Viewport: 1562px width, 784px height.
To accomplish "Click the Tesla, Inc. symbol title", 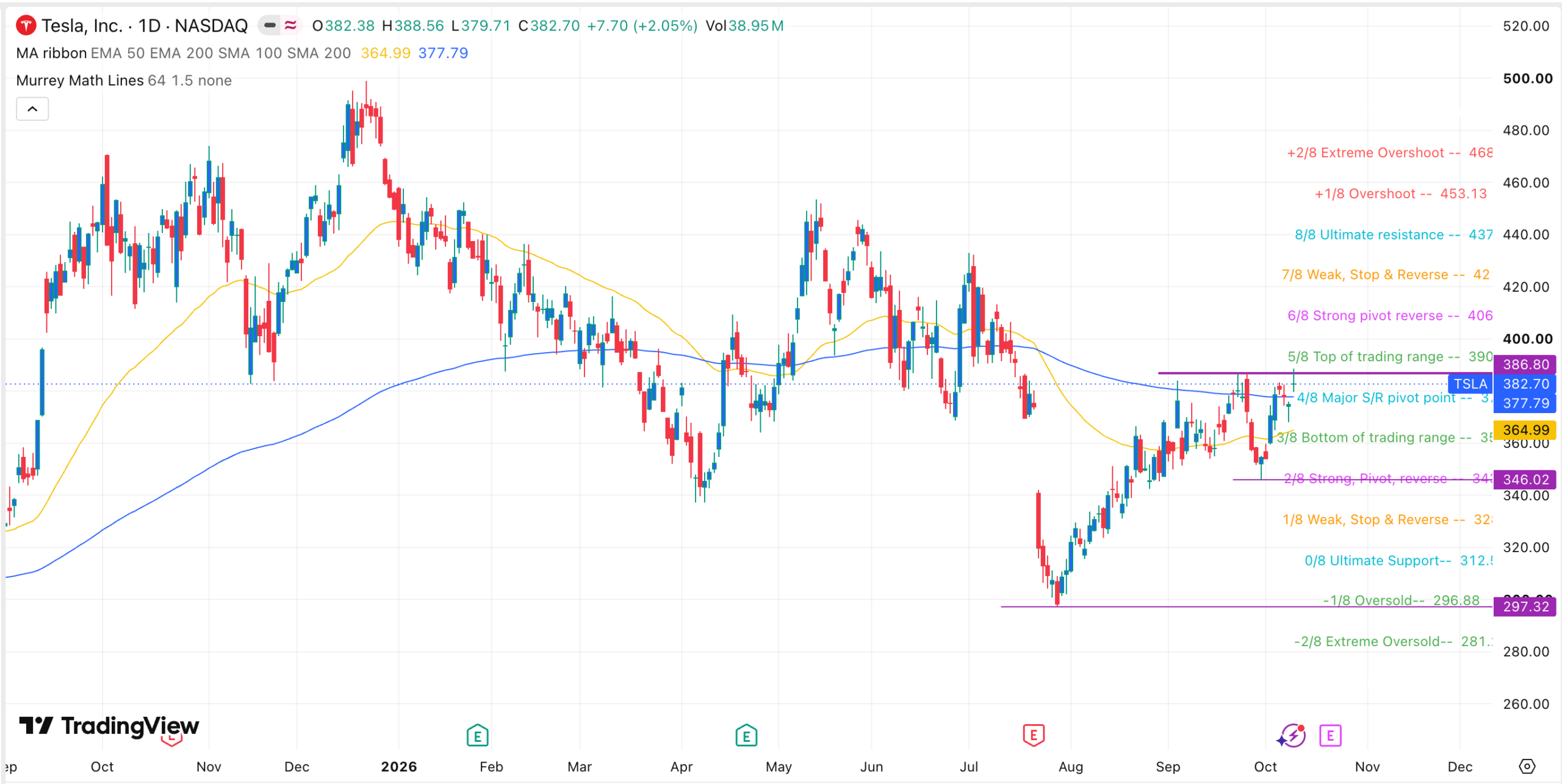I will pos(145,26).
